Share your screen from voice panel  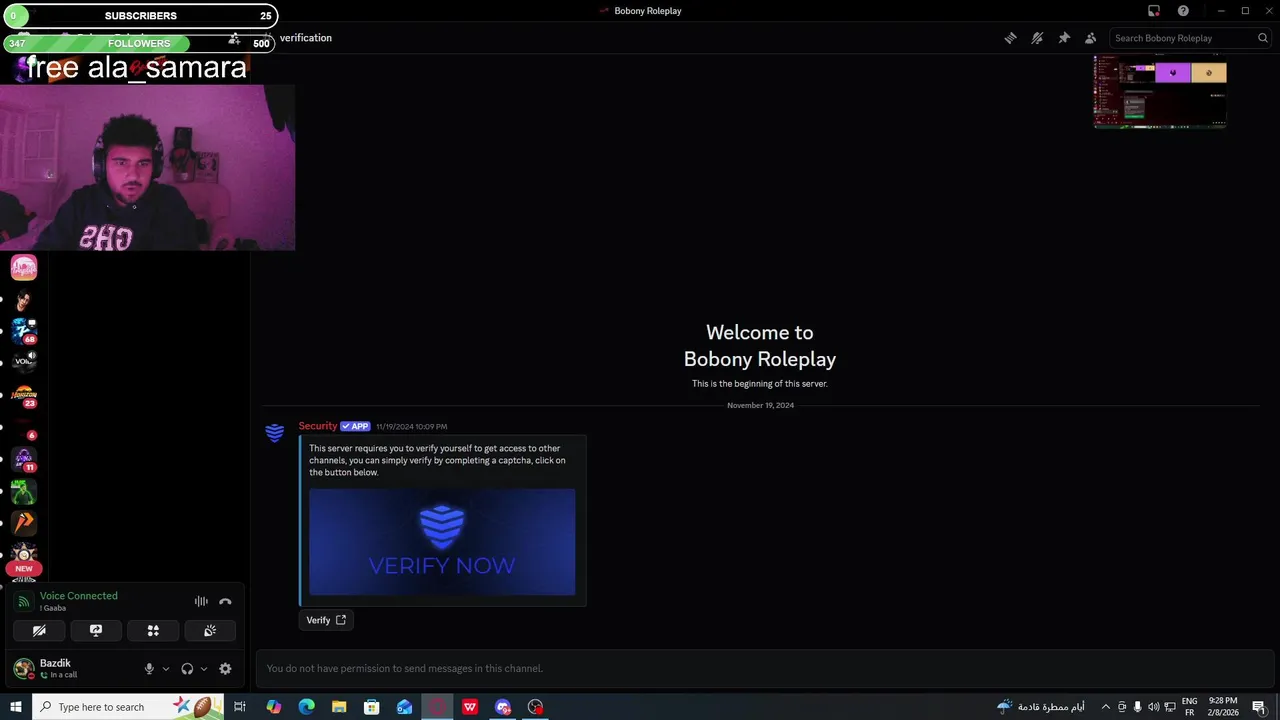96,631
